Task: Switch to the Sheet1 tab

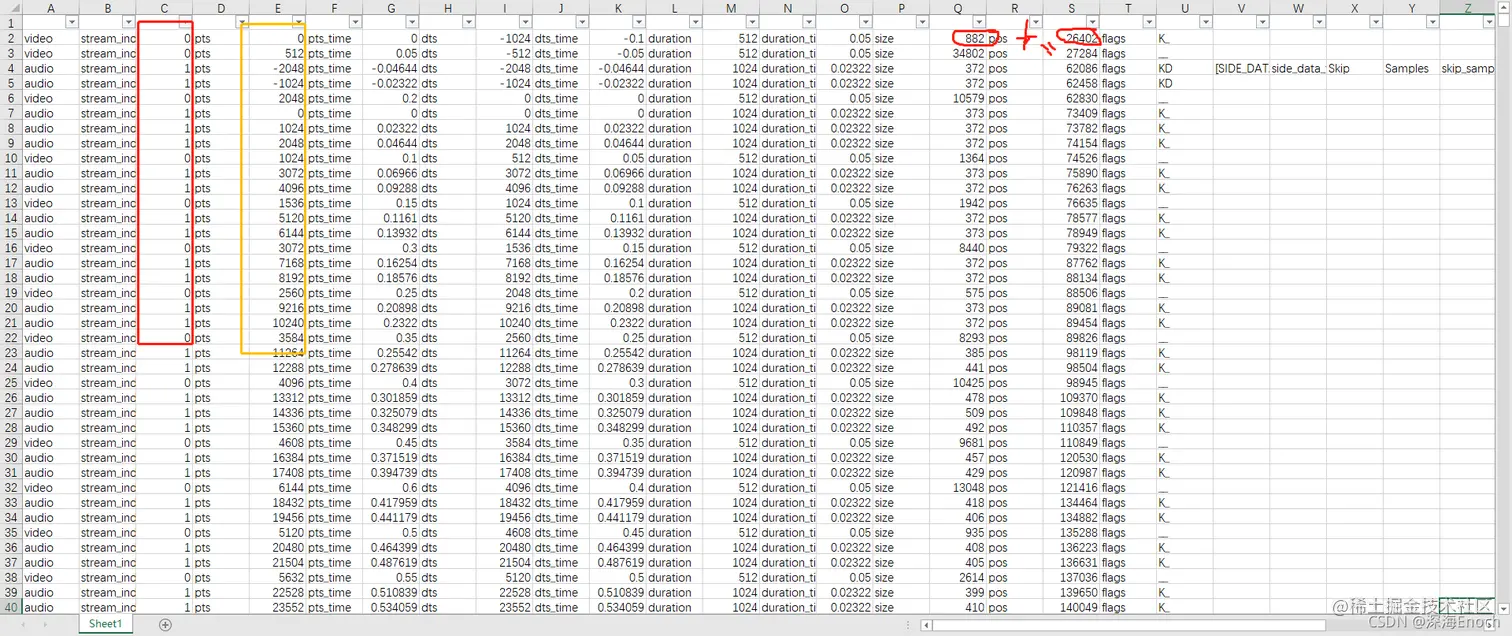Action: point(105,624)
